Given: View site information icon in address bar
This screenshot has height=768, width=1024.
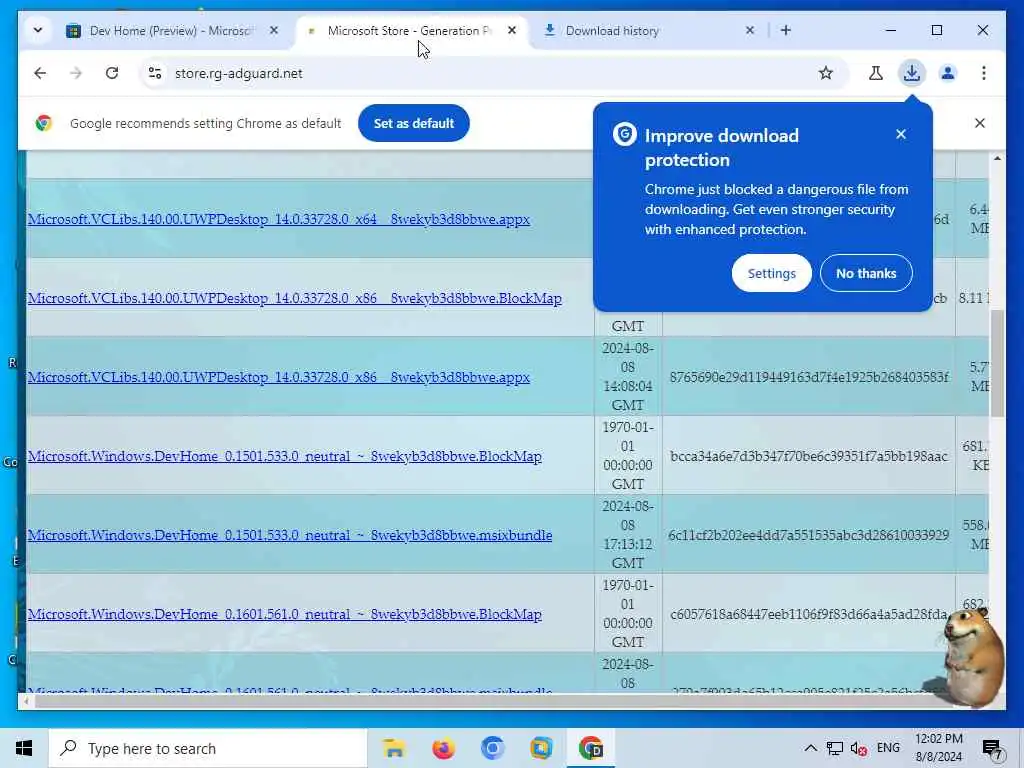Looking at the screenshot, I should point(155,73).
